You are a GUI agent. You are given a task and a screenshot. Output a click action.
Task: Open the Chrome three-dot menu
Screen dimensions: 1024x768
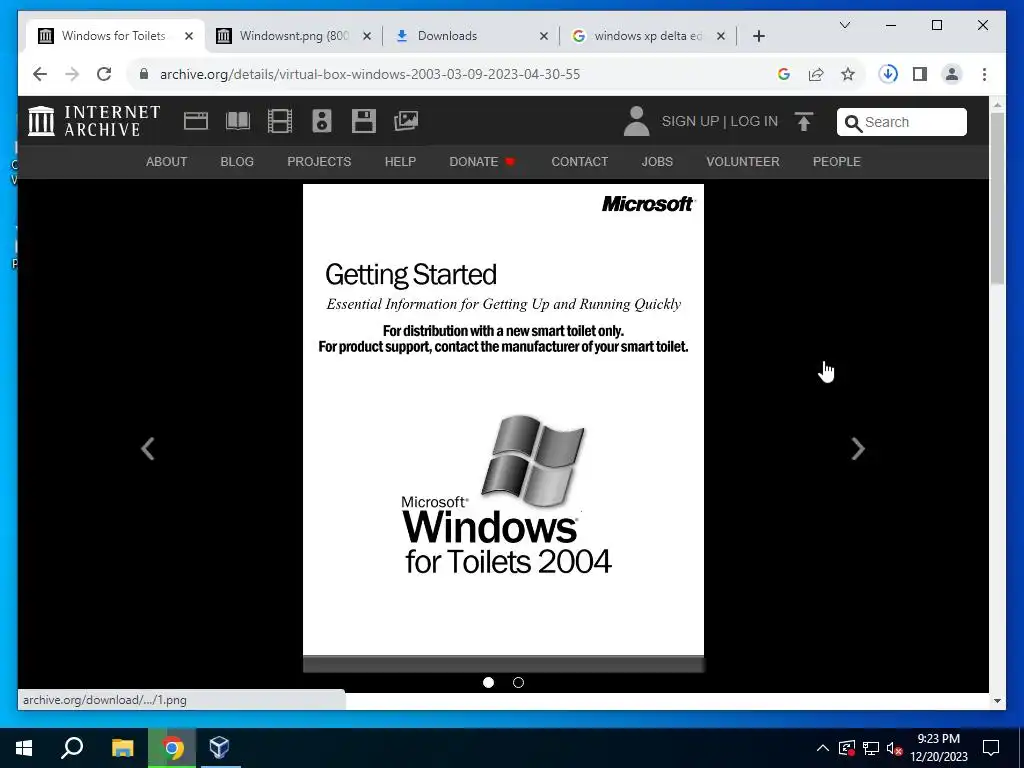coord(984,74)
